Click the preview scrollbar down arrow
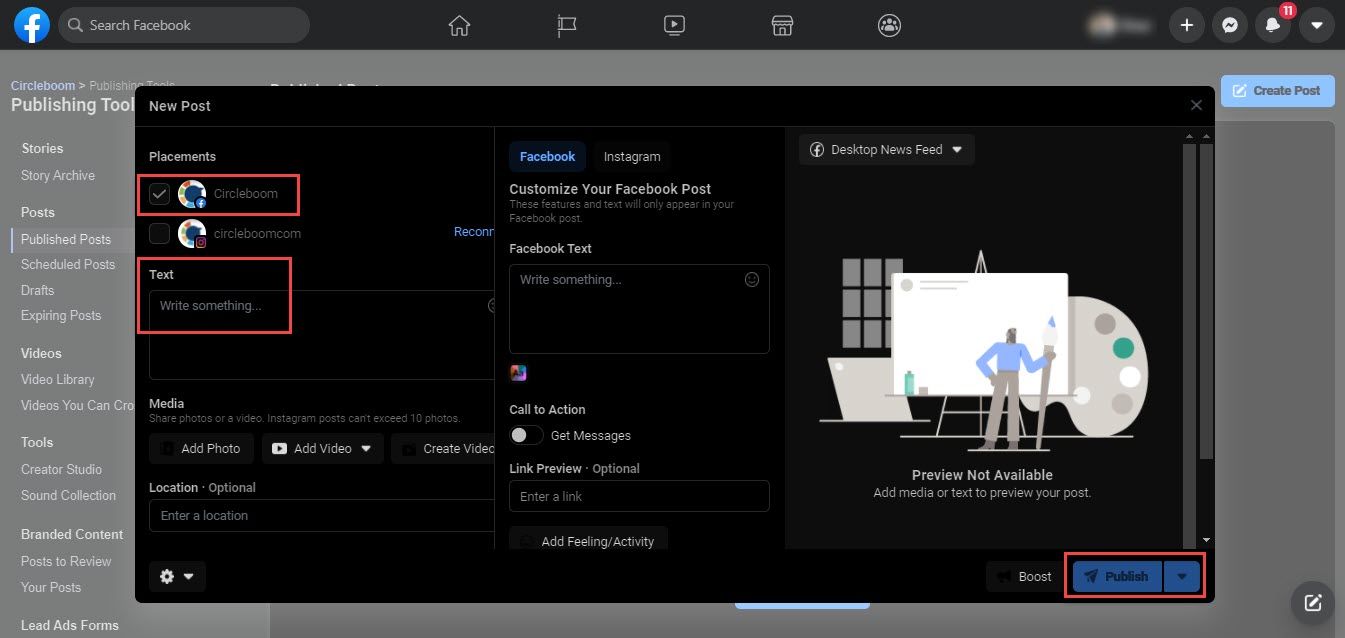 tap(1206, 540)
